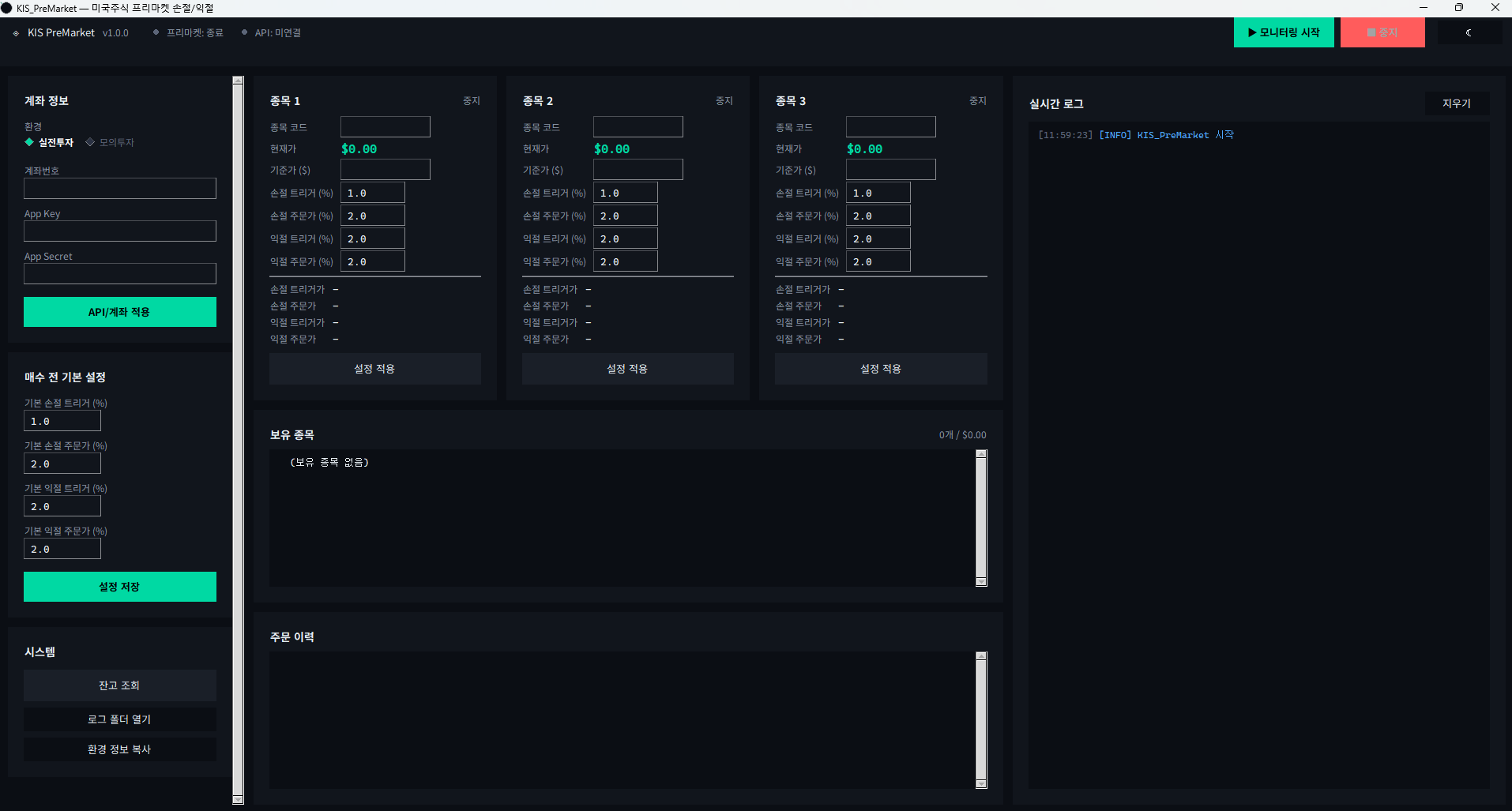
Task: Focus 종목 2 기준가 ($) field
Action: point(638,170)
